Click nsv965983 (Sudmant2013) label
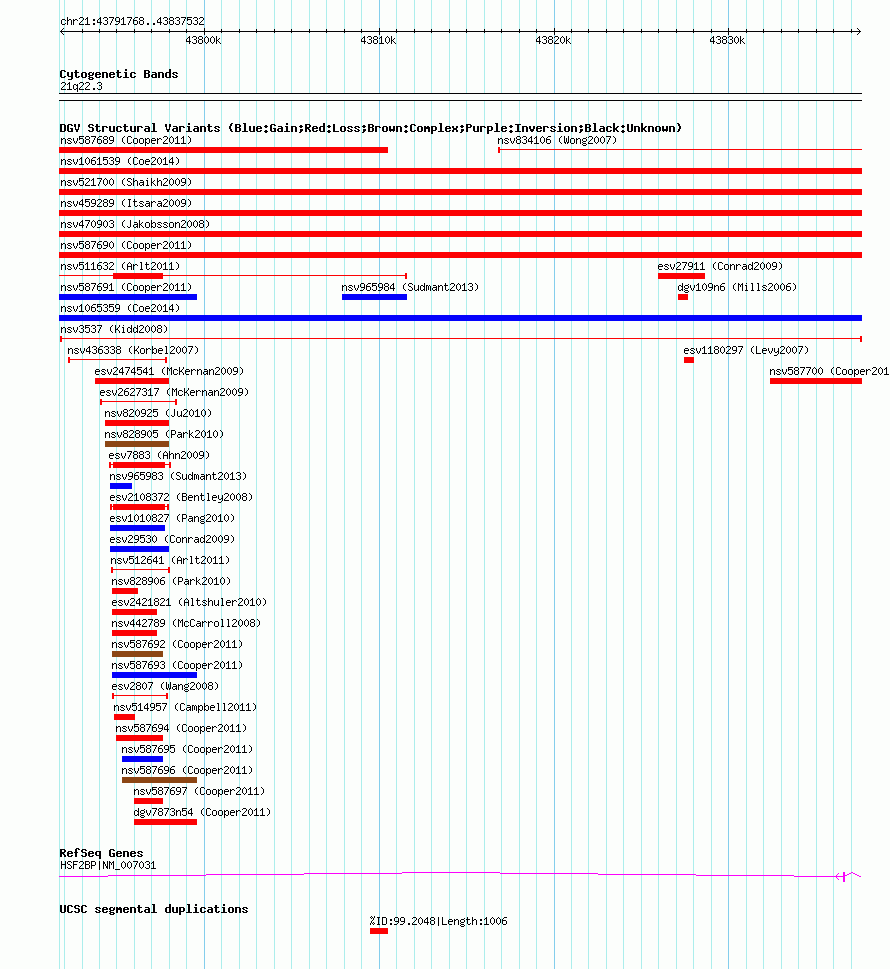 (x=178, y=476)
